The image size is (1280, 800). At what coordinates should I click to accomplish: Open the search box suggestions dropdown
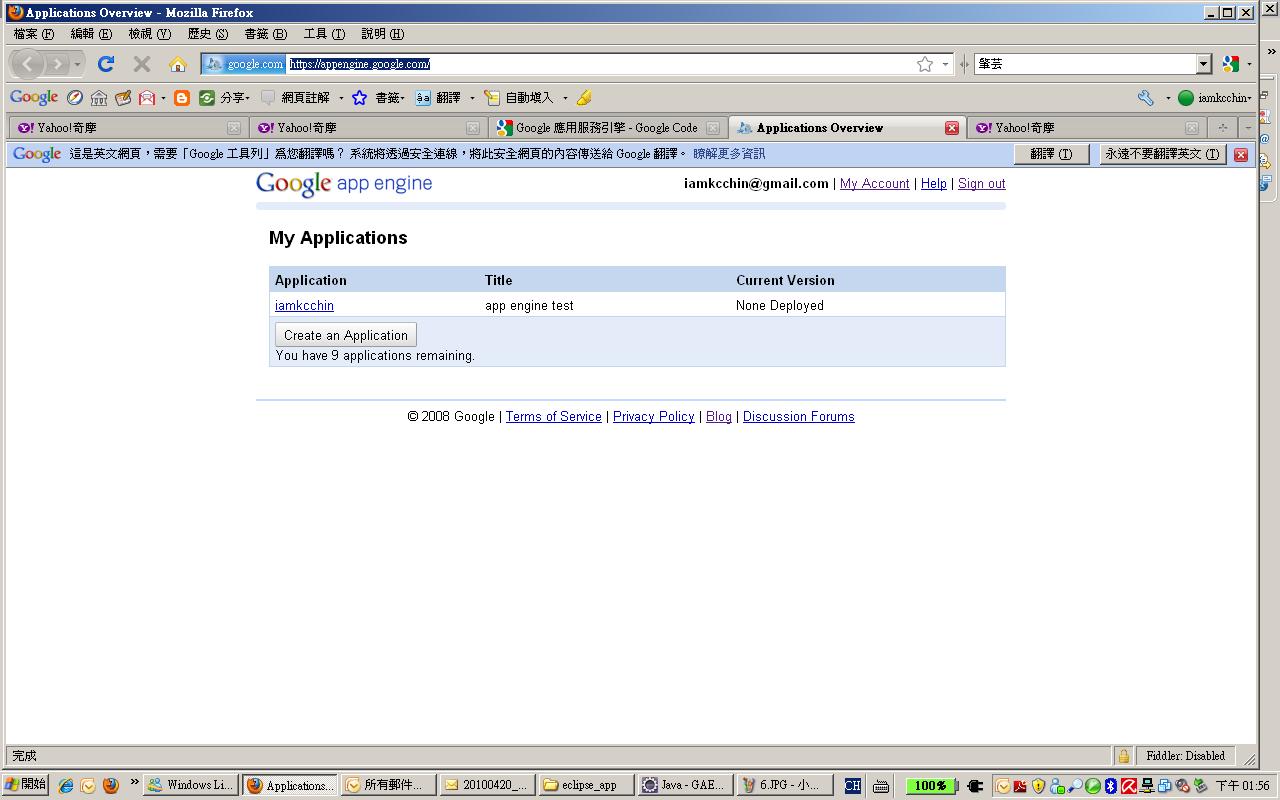[1204, 64]
